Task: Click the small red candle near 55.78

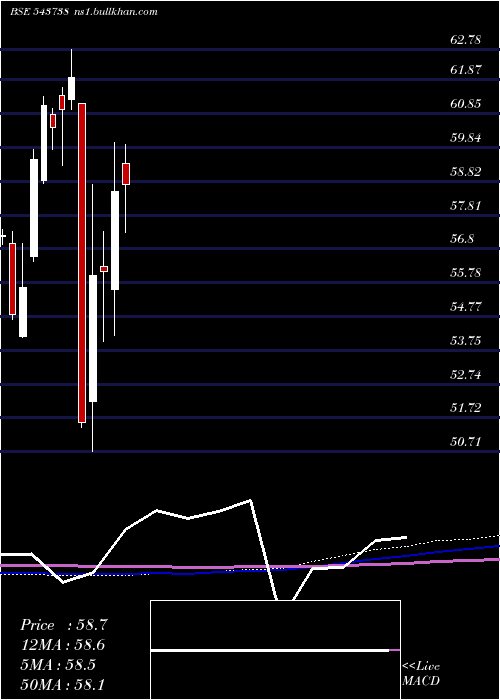Action: tap(104, 269)
